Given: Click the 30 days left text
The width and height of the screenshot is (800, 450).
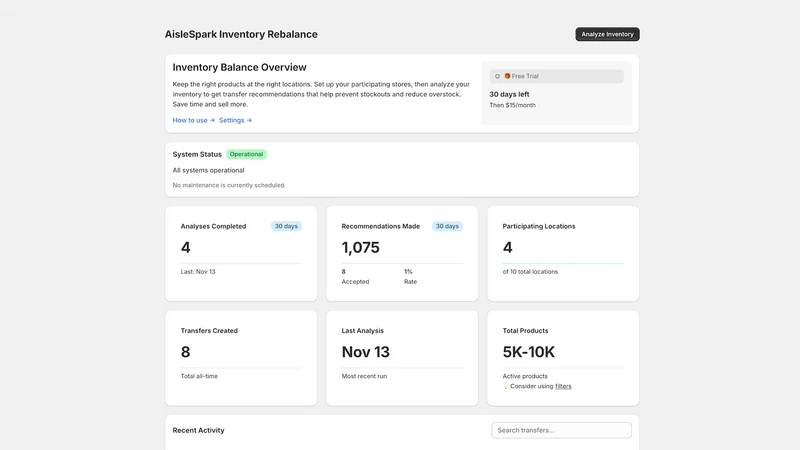Looking at the screenshot, I should pos(509,94).
